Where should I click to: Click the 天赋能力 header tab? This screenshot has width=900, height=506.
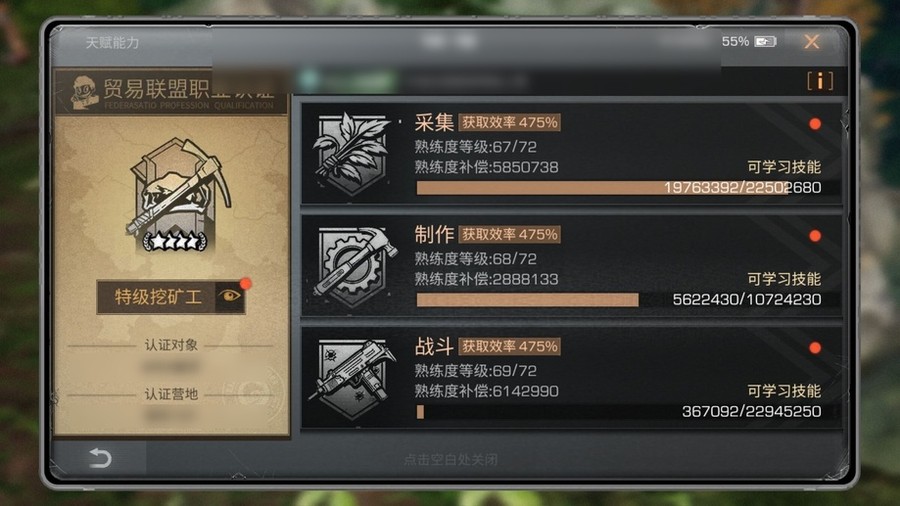coord(112,42)
